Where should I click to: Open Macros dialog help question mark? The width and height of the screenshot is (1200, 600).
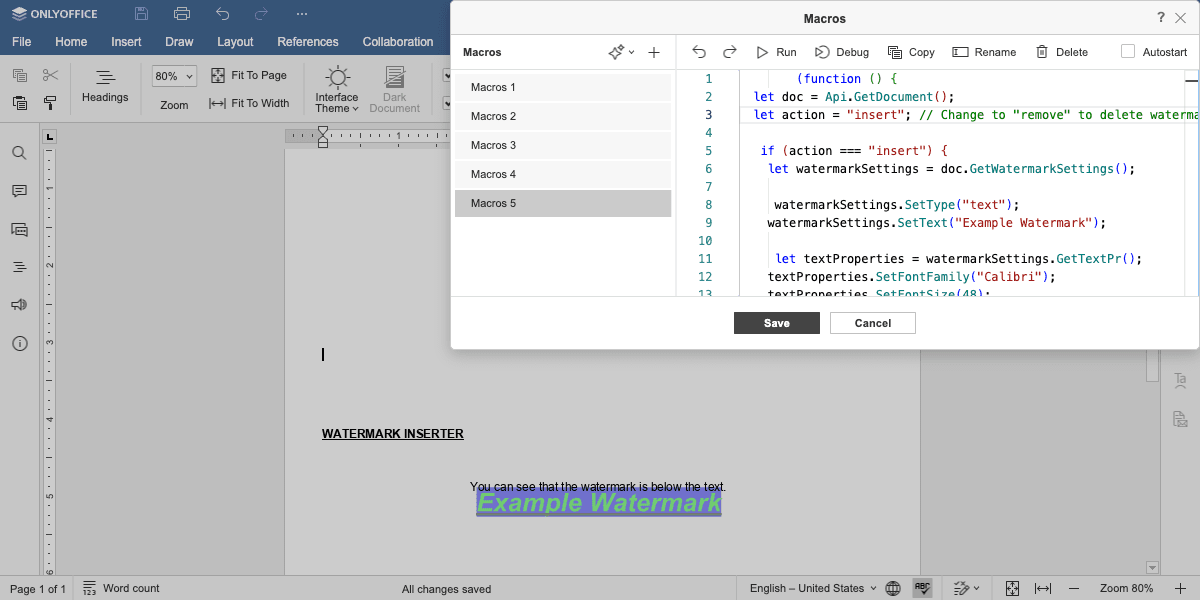(x=1161, y=18)
